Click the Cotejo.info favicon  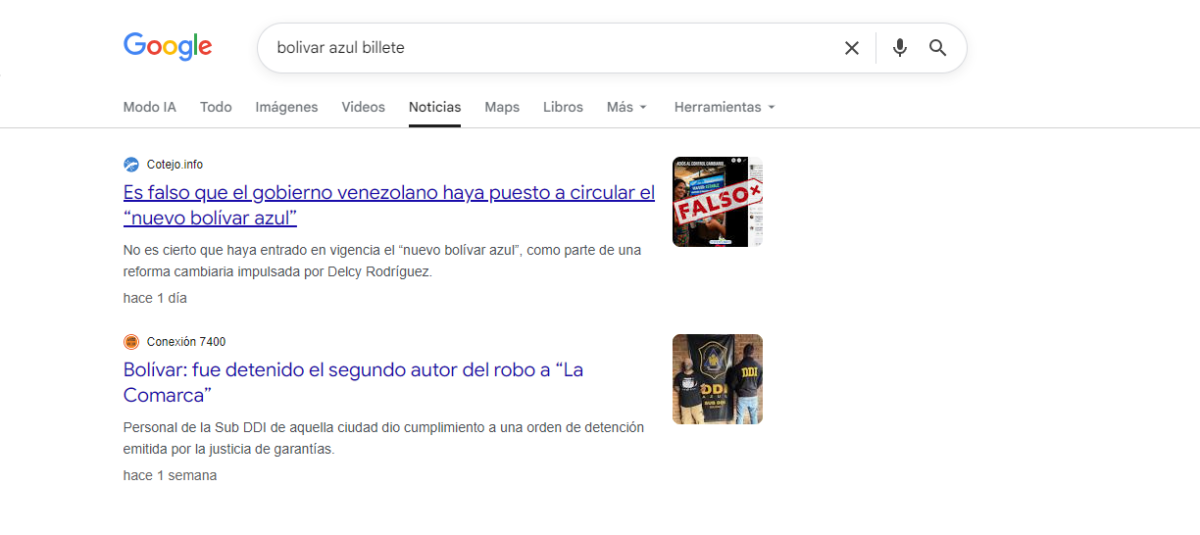pos(131,164)
